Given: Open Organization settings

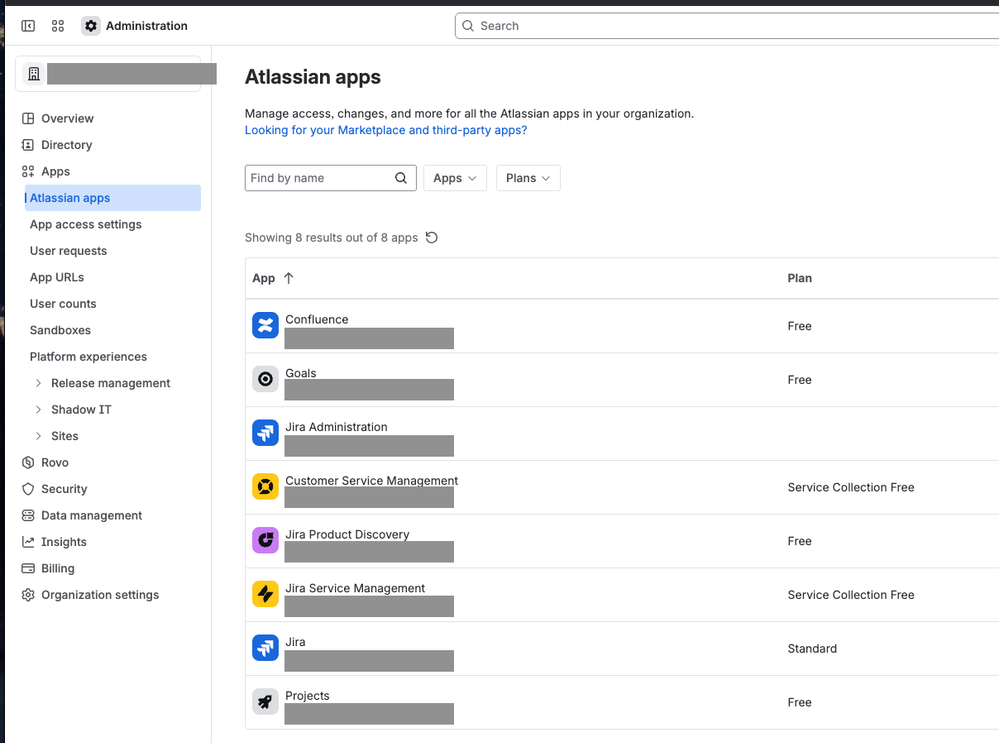Looking at the screenshot, I should (99, 595).
